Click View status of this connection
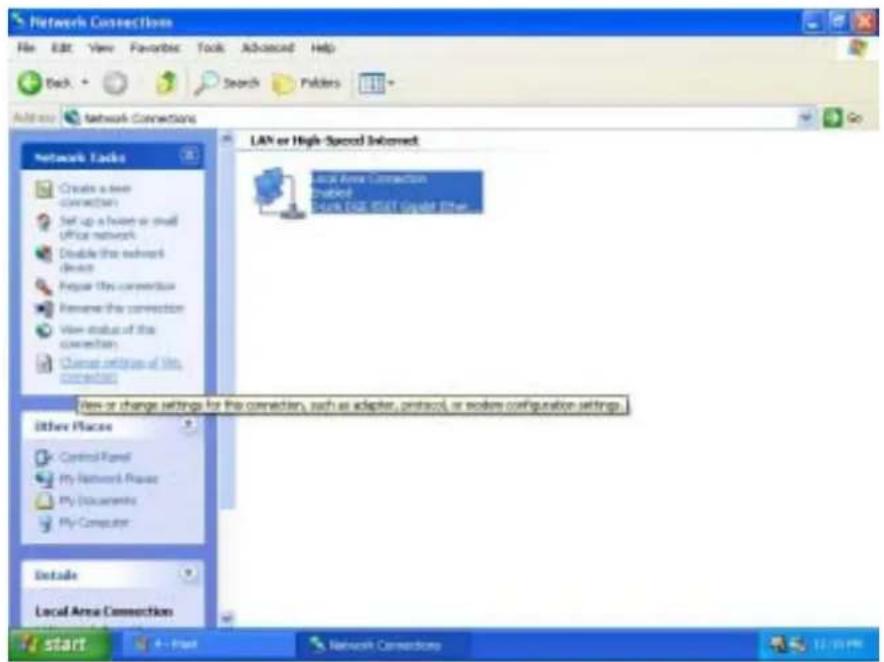This screenshot has width=884, height=662. pyautogui.click(x=107, y=336)
